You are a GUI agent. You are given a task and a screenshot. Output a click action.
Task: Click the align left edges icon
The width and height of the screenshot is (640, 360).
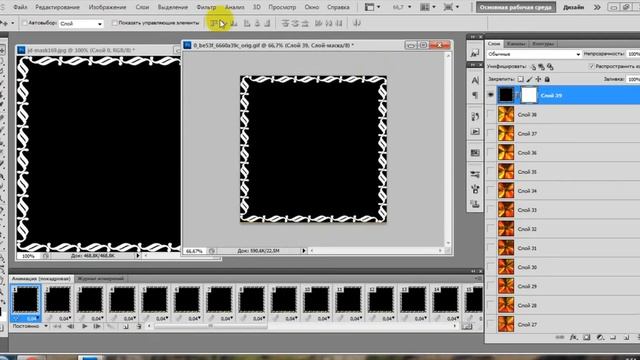pos(247,24)
